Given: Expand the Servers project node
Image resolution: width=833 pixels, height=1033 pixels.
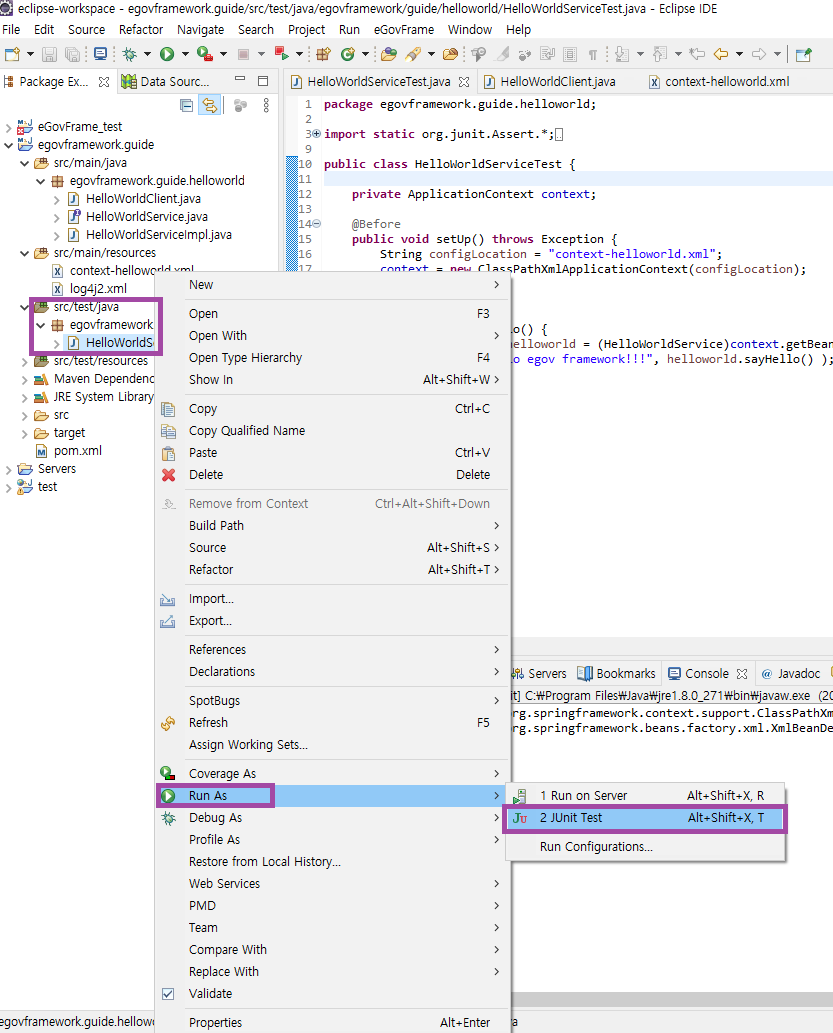Looking at the screenshot, I should click(x=9, y=469).
